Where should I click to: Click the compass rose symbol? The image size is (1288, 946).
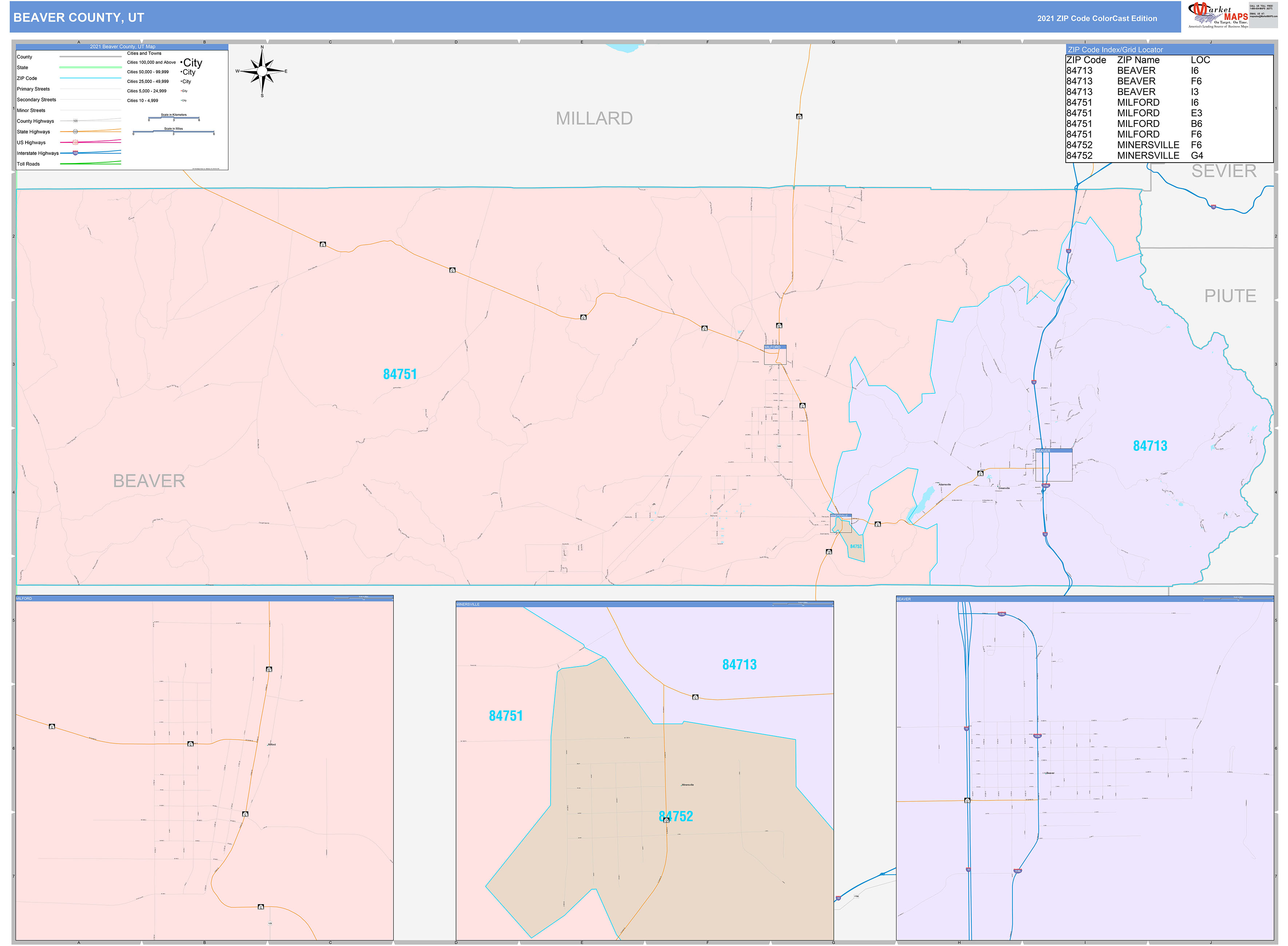click(x=262, y=71)
